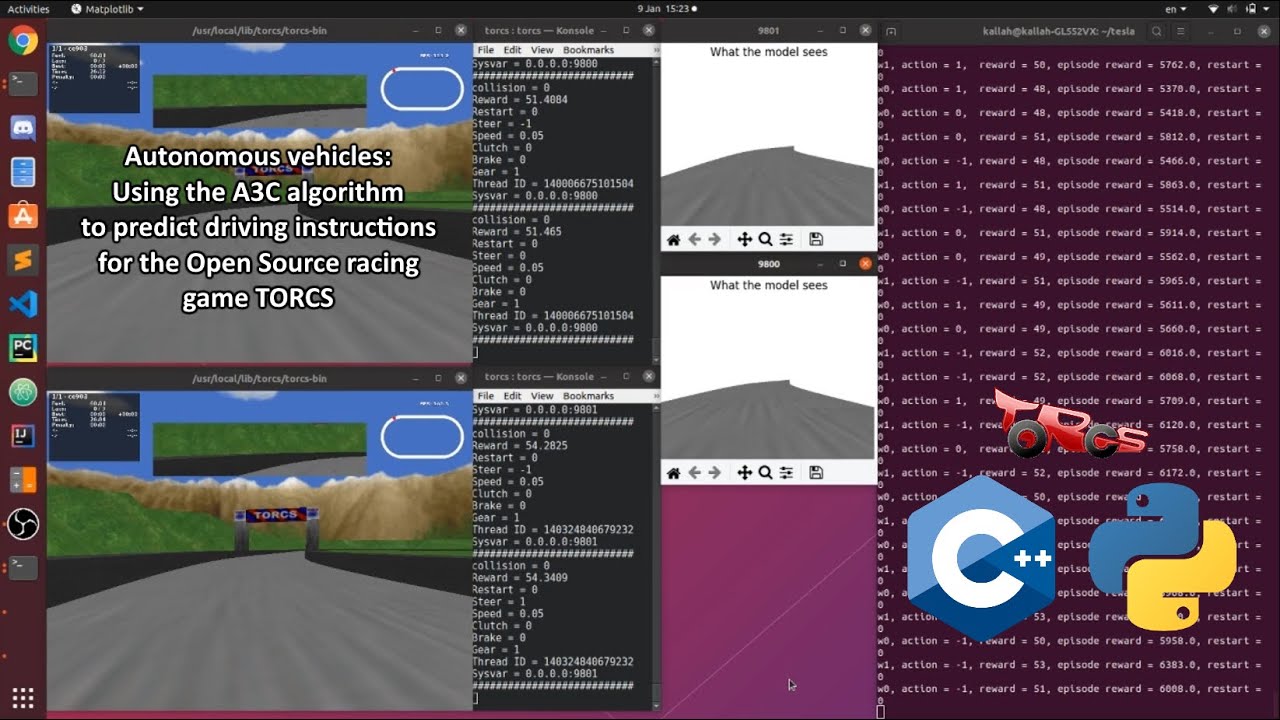The height and width of the screenshot is (720, 1280).
Task: Click 'Reward = 54.3409' line in lower Konsole
Action: [x=520, y=578]
